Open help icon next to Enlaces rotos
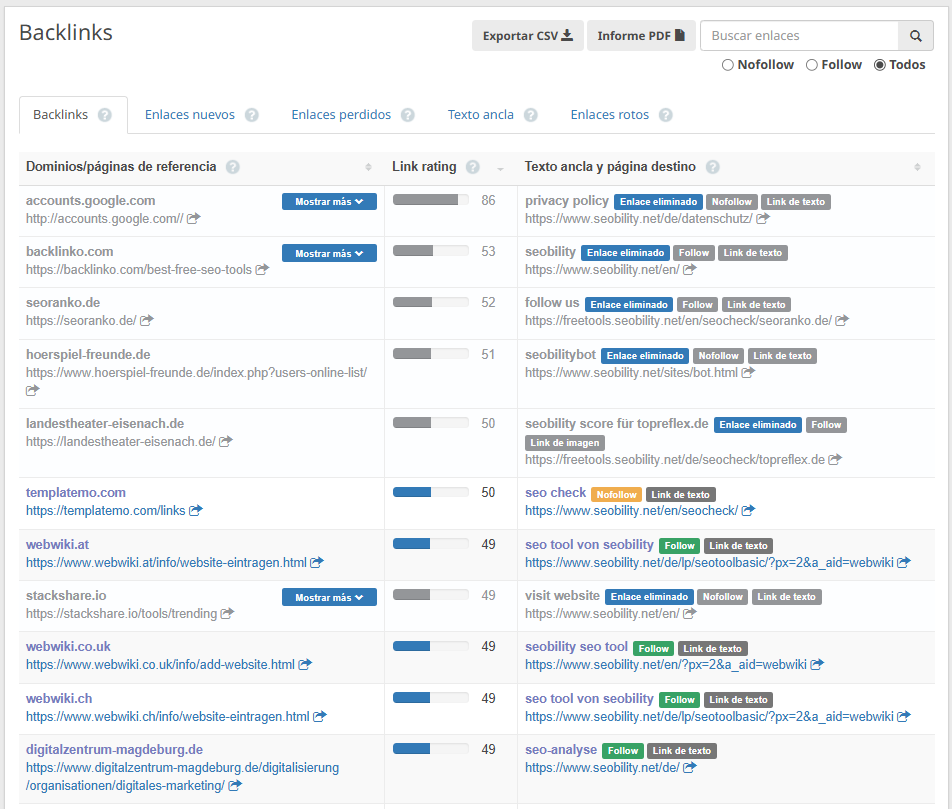 [x=665, y=115]
